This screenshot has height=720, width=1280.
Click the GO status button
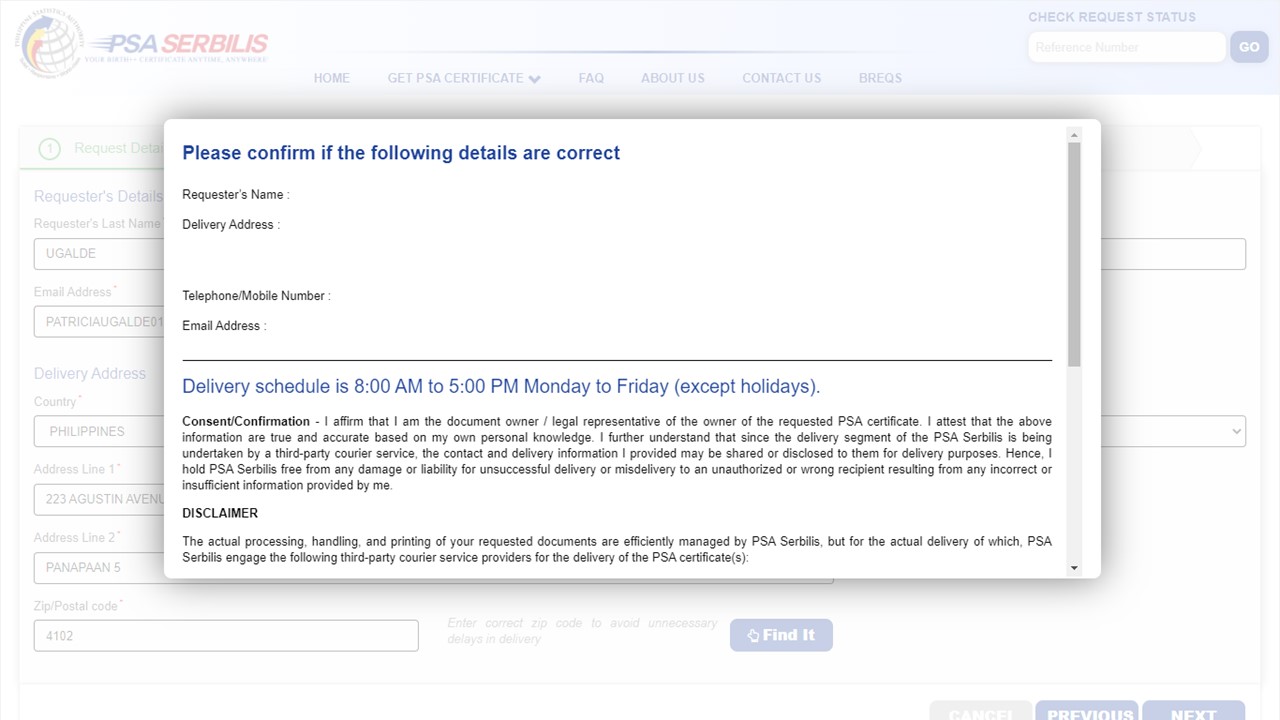(x=1249, y=47)
